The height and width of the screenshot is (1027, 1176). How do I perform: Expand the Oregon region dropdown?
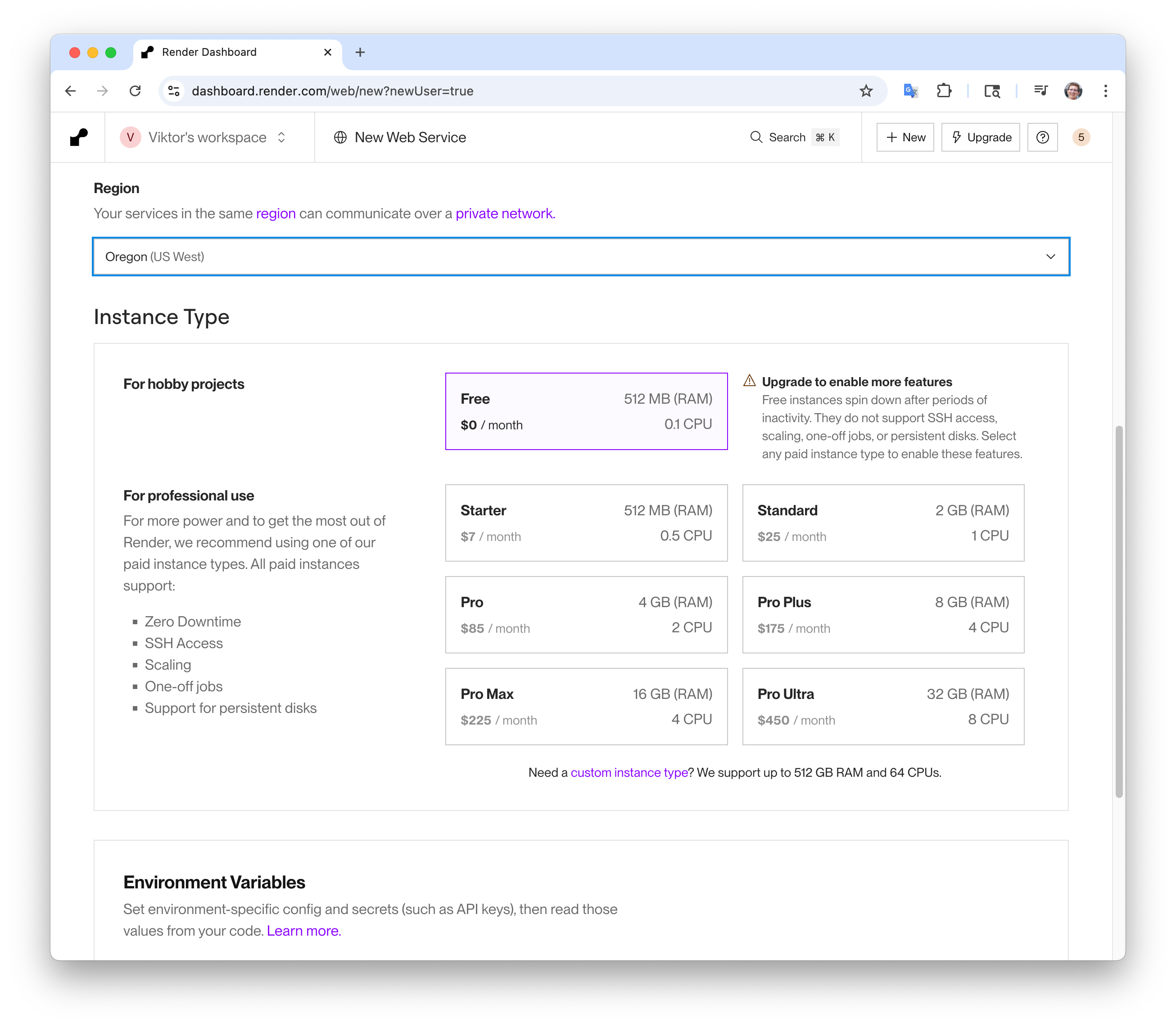[580, 257]
